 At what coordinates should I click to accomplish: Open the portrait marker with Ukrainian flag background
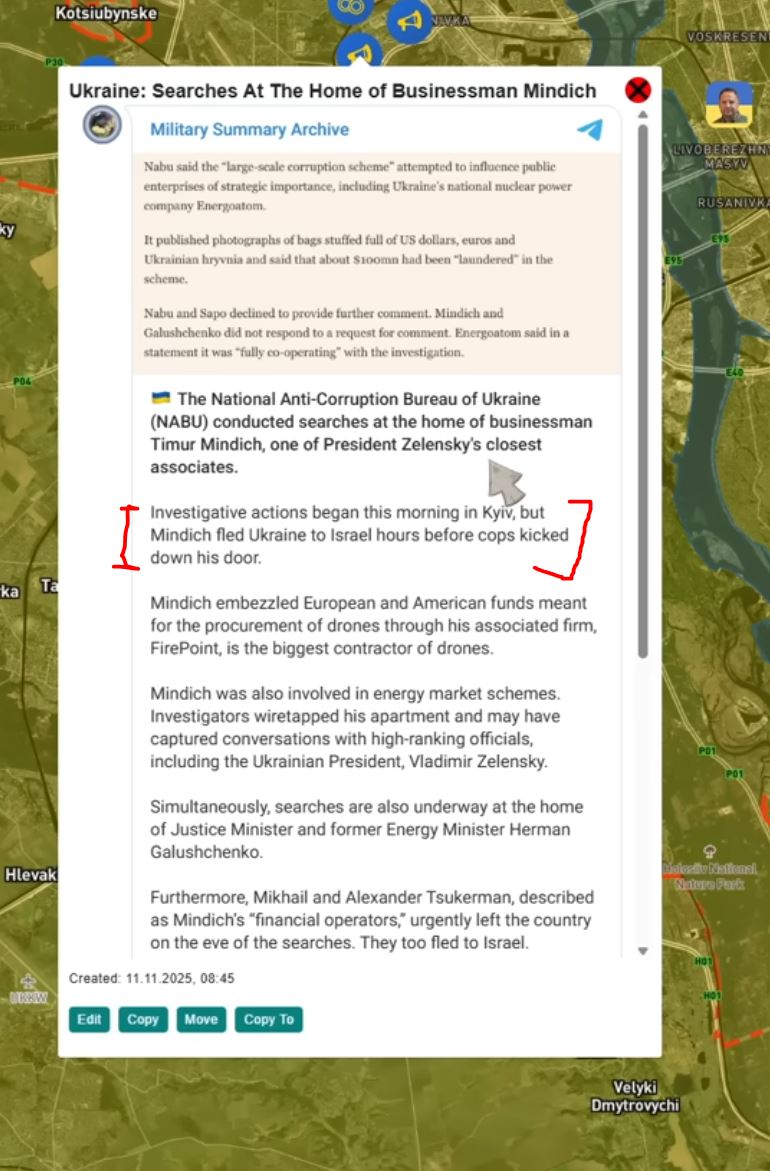pos(730,104)
